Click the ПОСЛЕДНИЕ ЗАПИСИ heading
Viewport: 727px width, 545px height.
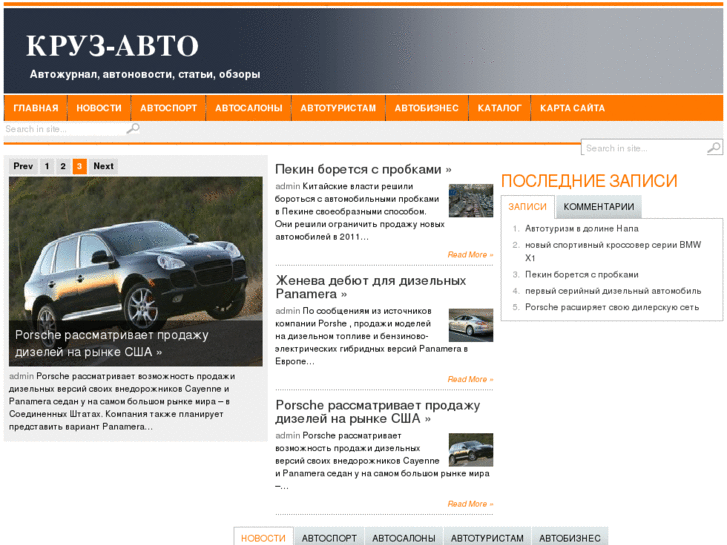pos(589,181)
